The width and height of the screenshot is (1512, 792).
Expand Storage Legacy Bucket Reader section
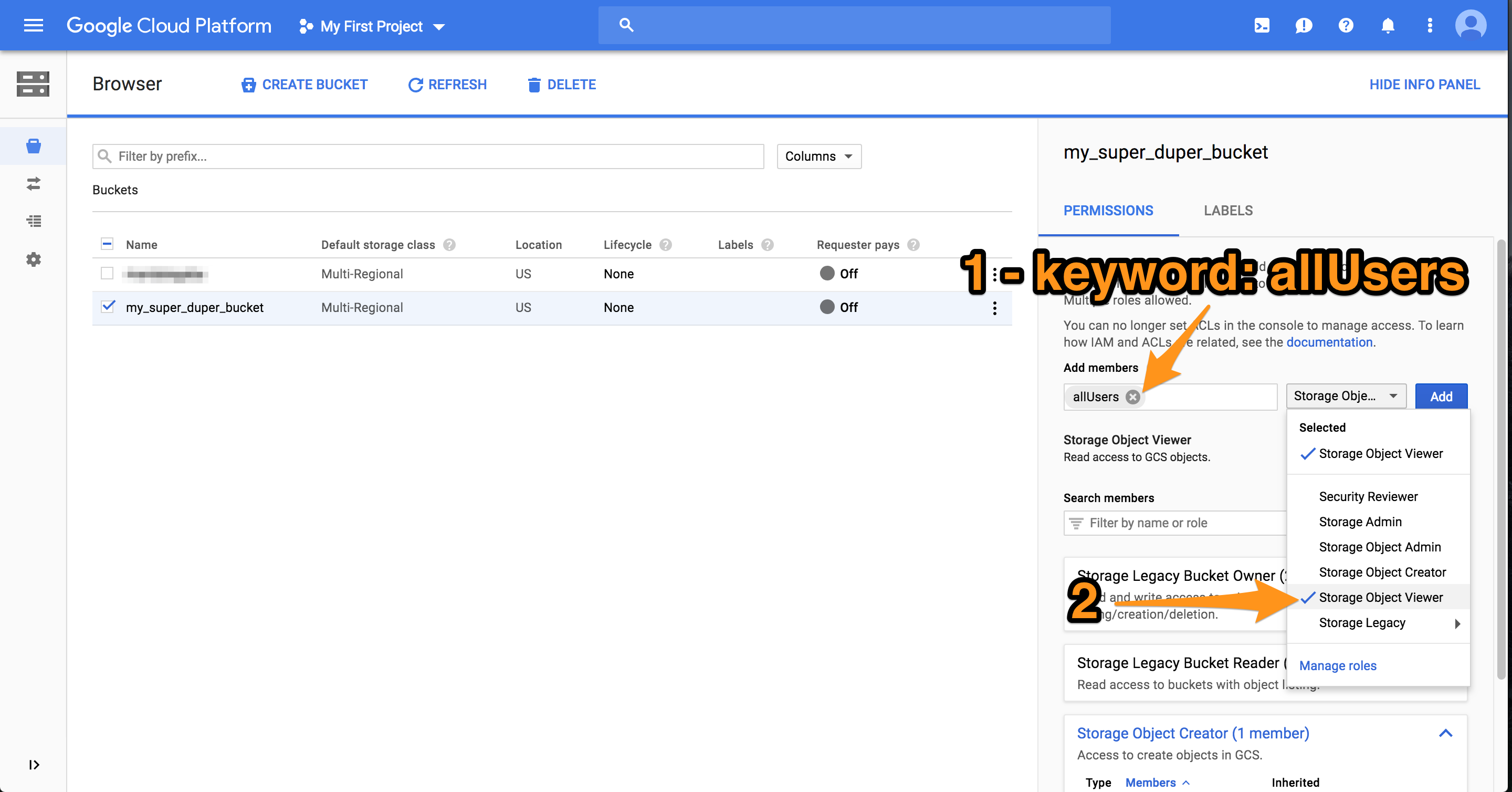pyautogui.click(x=1175, y=672)
